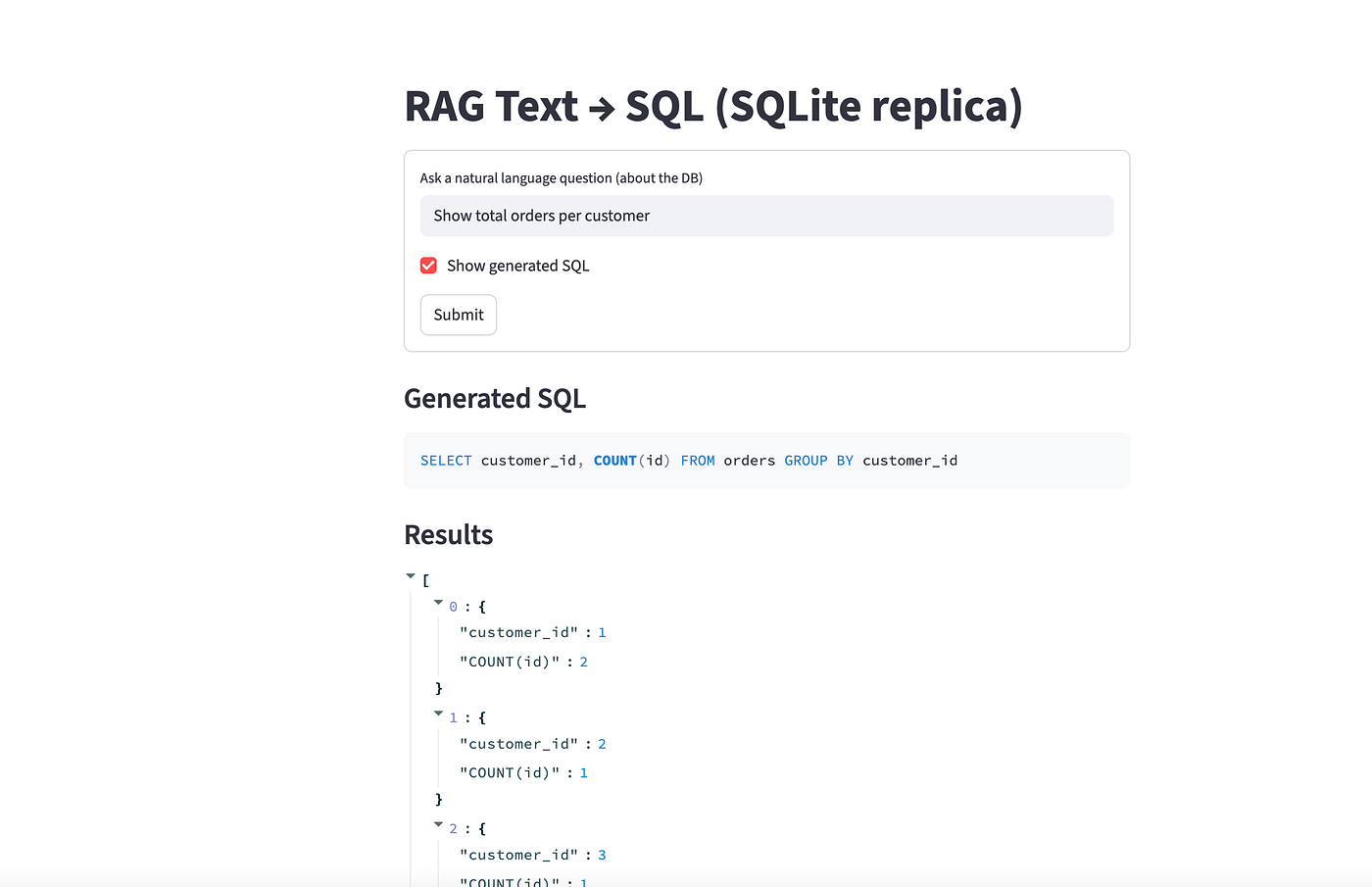Collapse the root results array triangle
Image resolution: width=1372 pixels, height=887 pixels.
(411, 576)
